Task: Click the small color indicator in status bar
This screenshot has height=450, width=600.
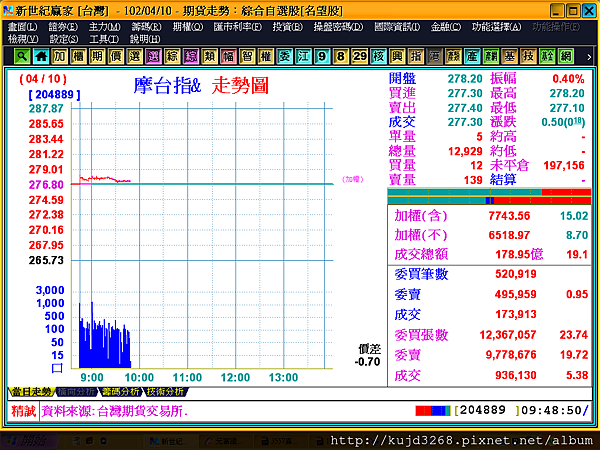Action: pos(433,411)
